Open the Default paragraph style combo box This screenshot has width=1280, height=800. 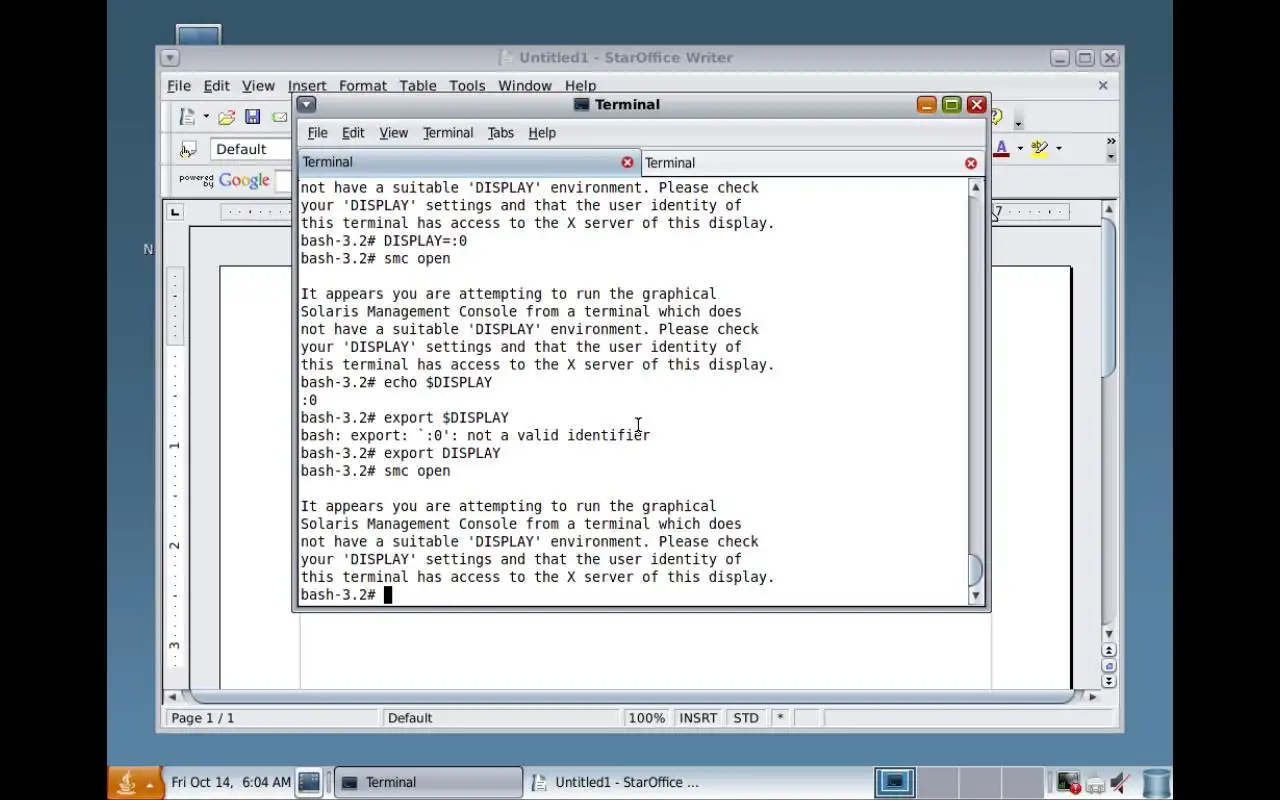(x=250, y=149)
